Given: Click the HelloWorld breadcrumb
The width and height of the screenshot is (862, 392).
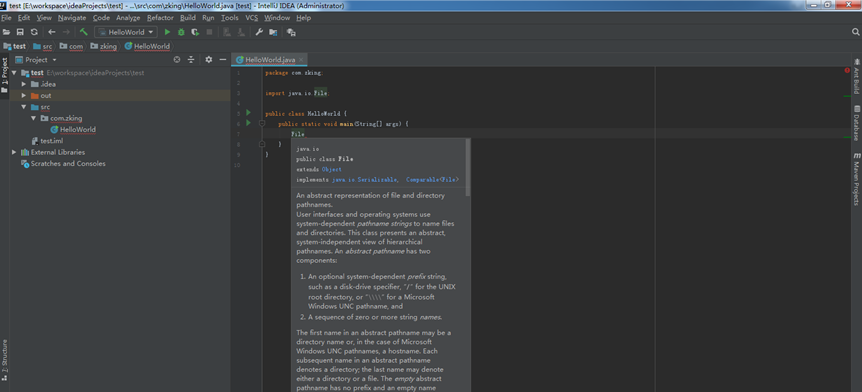Looking at the screenshot, I should [147, 46].
